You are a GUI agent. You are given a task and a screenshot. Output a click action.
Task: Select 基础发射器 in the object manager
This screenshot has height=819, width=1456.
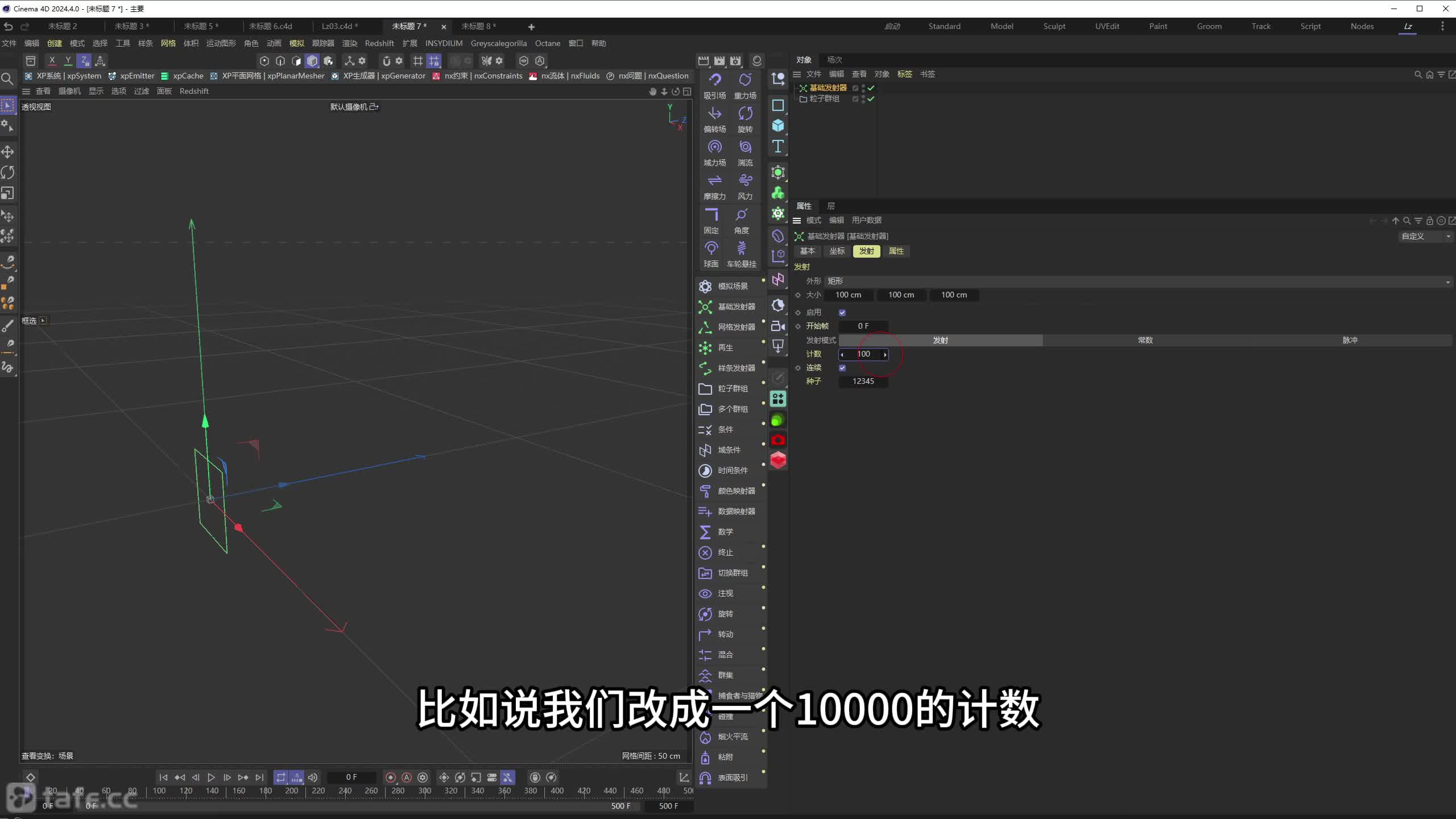pyautogui.click(x=828, y=88)
